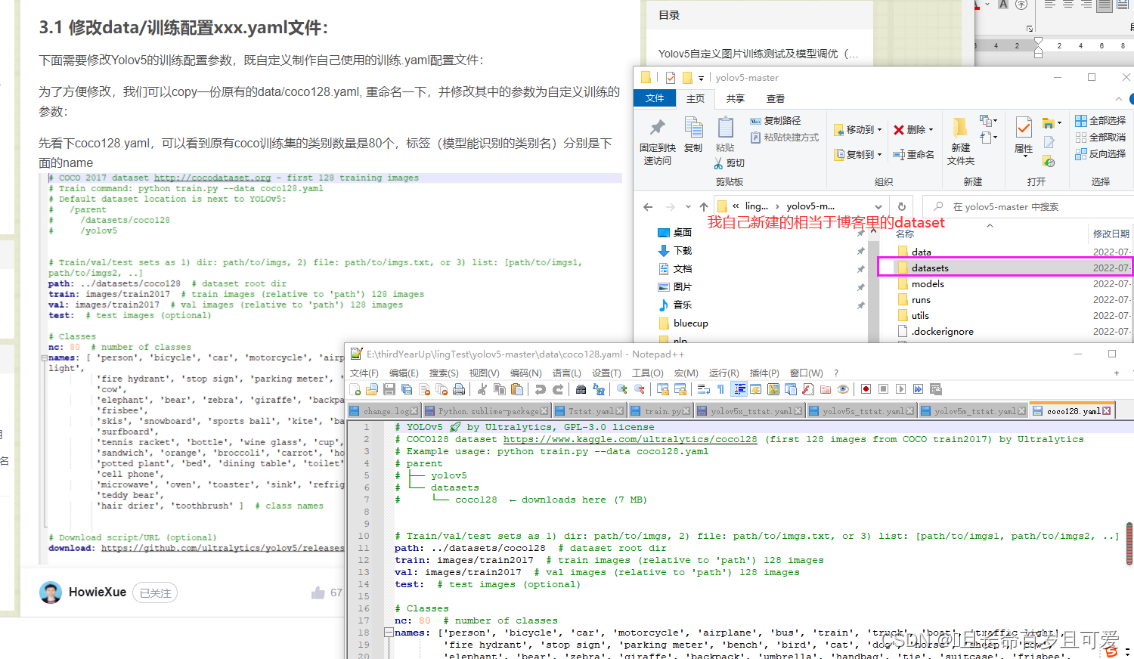Click the Save icon in Notepad++ toolbar

pyautogui.click(x=389, y=390)
